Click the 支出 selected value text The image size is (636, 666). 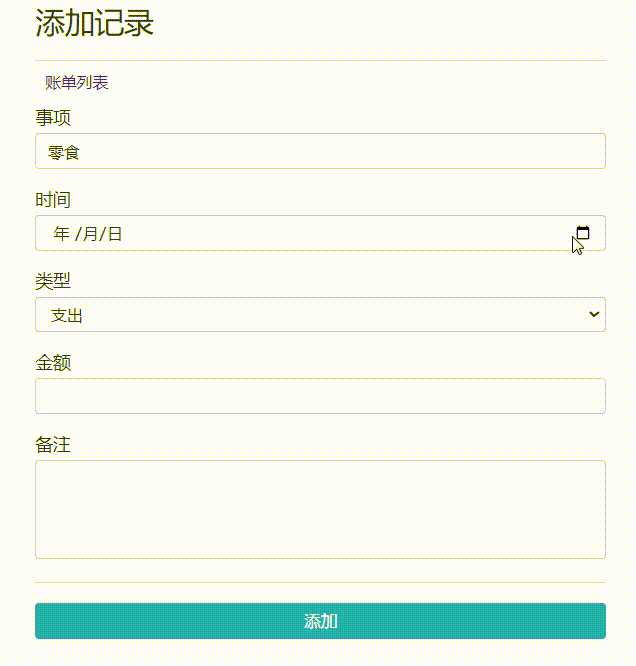pos(67,315)
